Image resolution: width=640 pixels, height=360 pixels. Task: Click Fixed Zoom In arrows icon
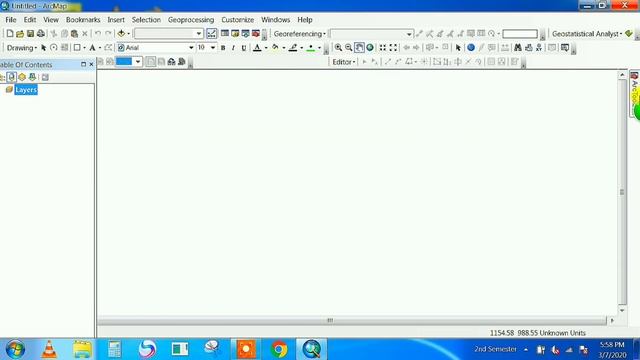(x=382, y=48)
